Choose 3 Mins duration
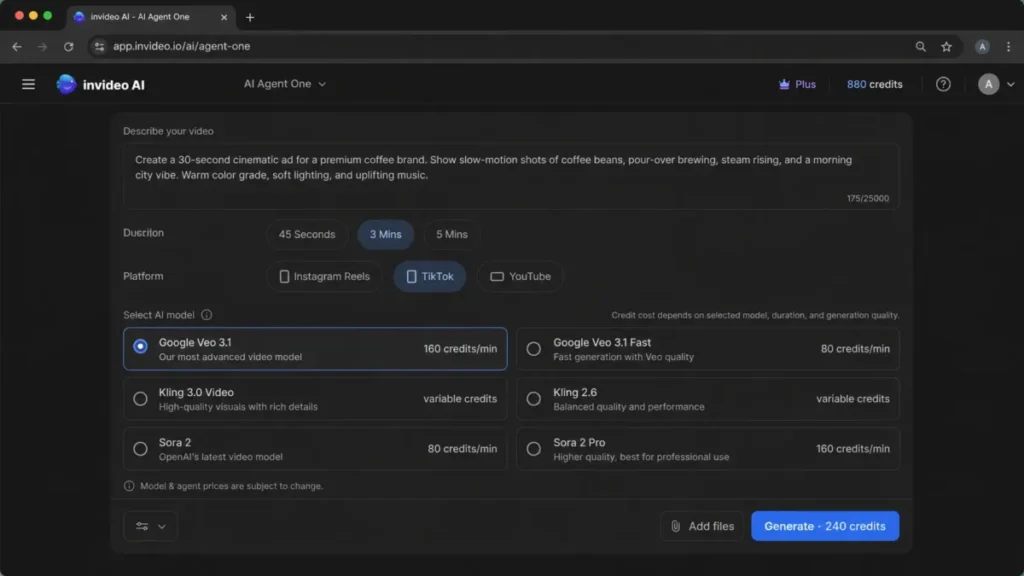Image resolution: width=1024 pixels, height=576 pixels. [385, 234]
